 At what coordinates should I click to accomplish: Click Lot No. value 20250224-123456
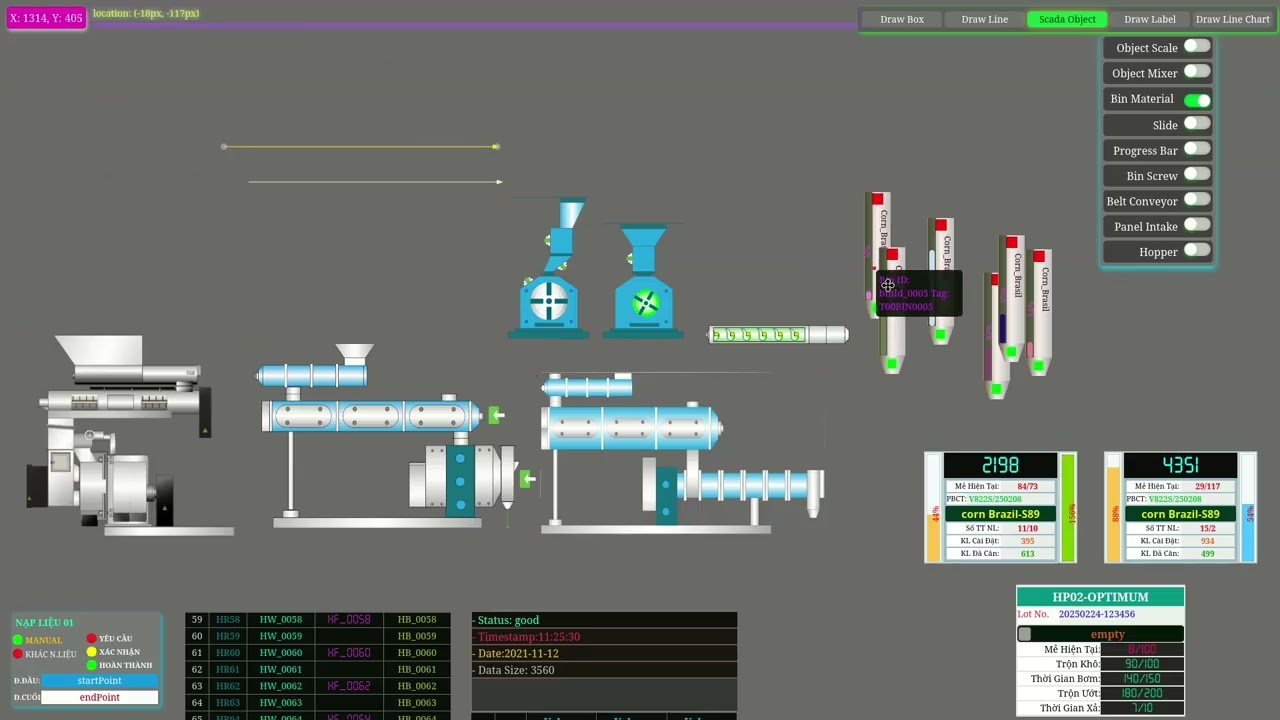point(1096,614)
